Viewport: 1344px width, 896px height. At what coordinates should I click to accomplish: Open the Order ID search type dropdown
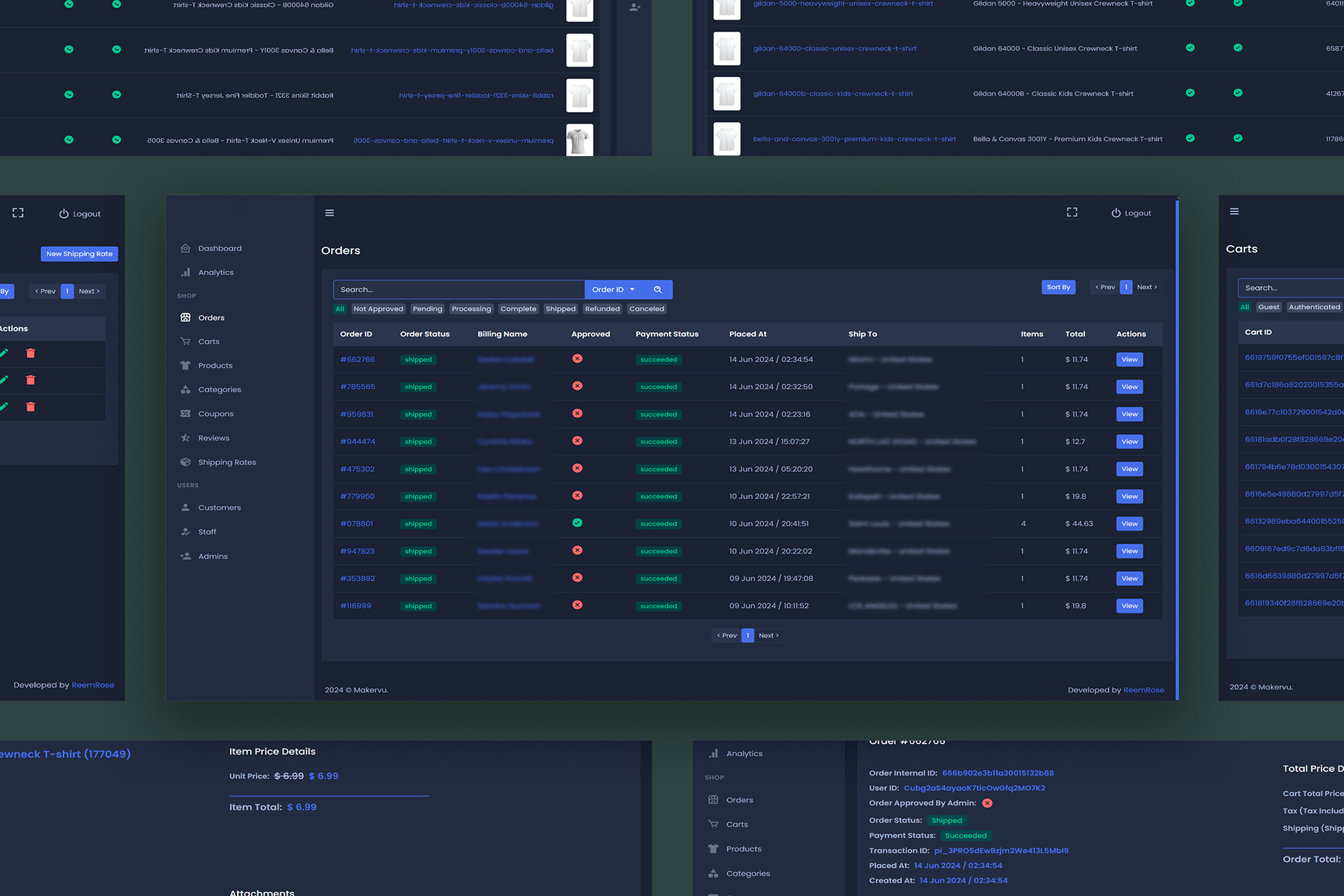pos(613,289)
